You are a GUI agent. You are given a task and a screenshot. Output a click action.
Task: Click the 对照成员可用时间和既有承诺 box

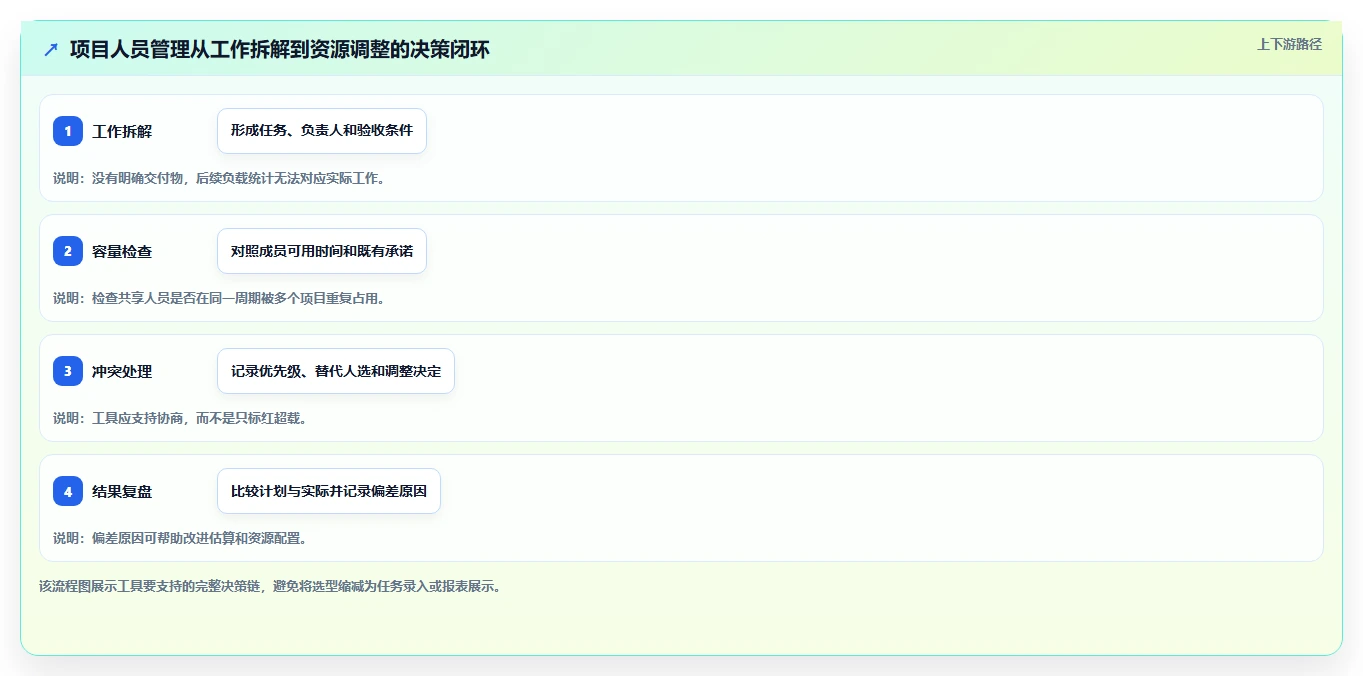[322, 251]
